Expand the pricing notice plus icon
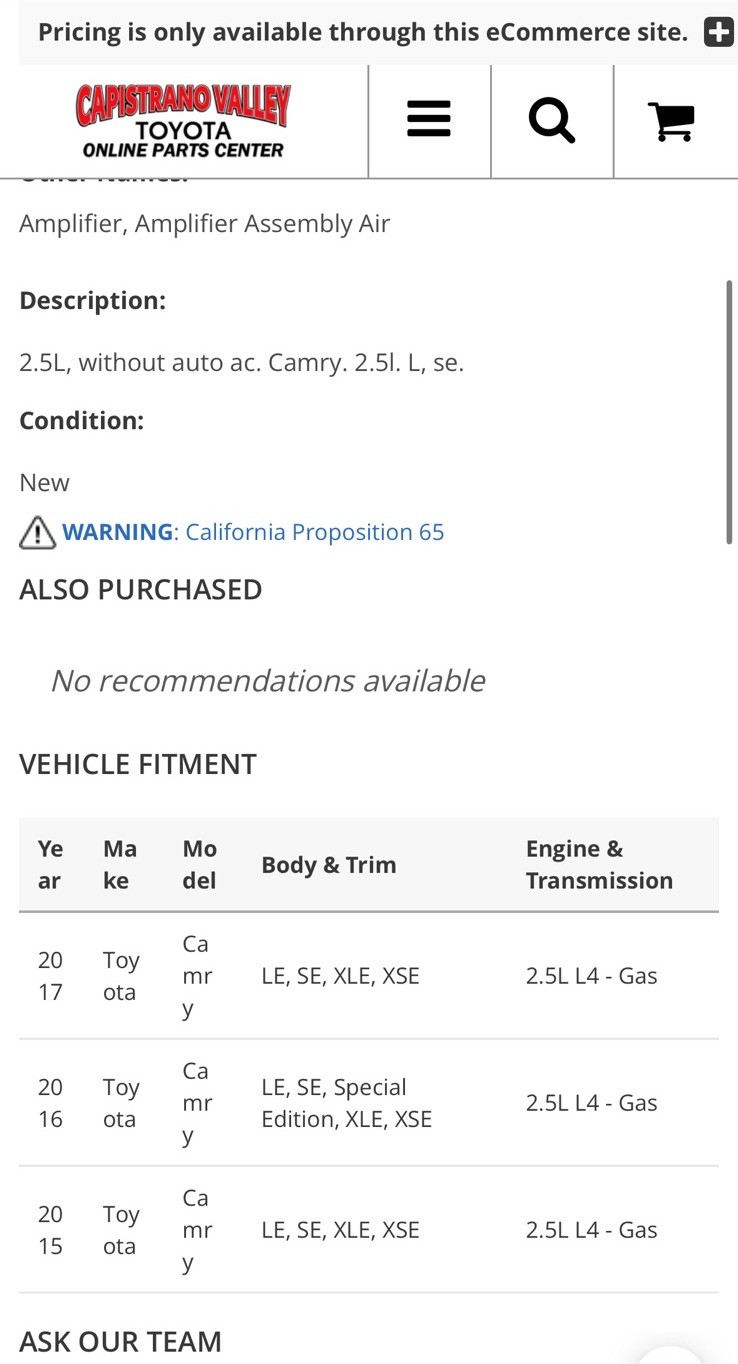This screenshot has height=1364, width=738. [x=718, y=32]
